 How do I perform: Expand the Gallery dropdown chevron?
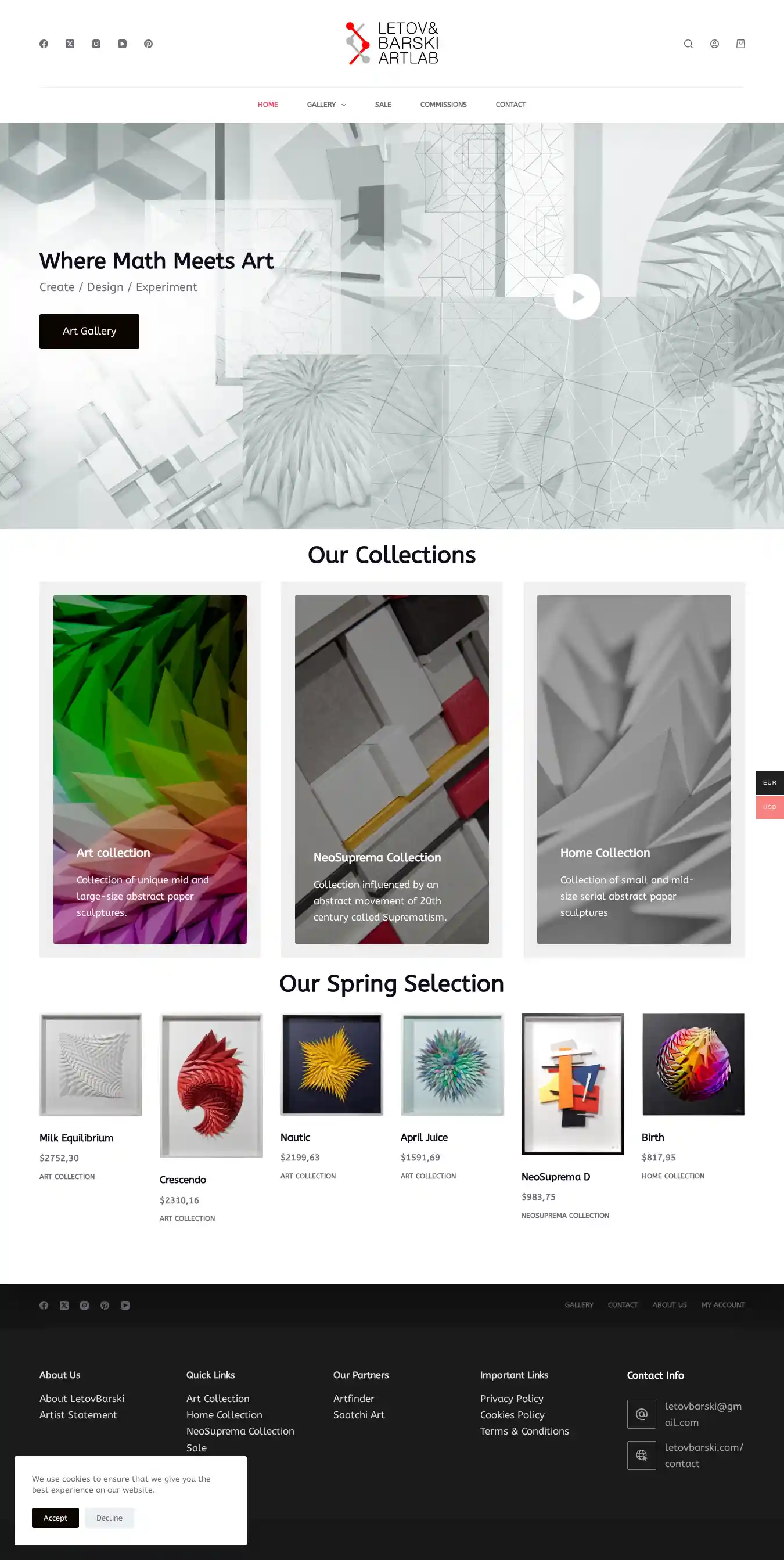click(344, 105)
